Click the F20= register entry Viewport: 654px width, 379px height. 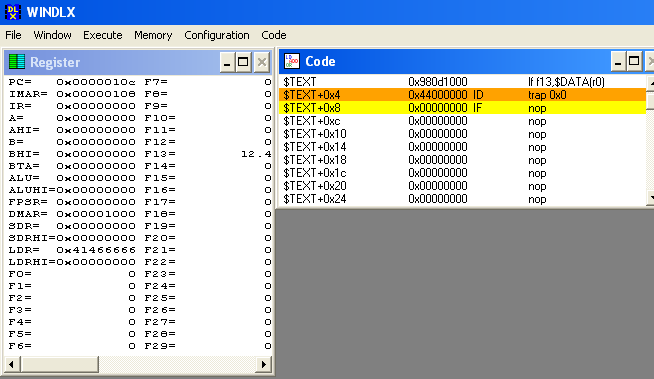click(208, 238)
